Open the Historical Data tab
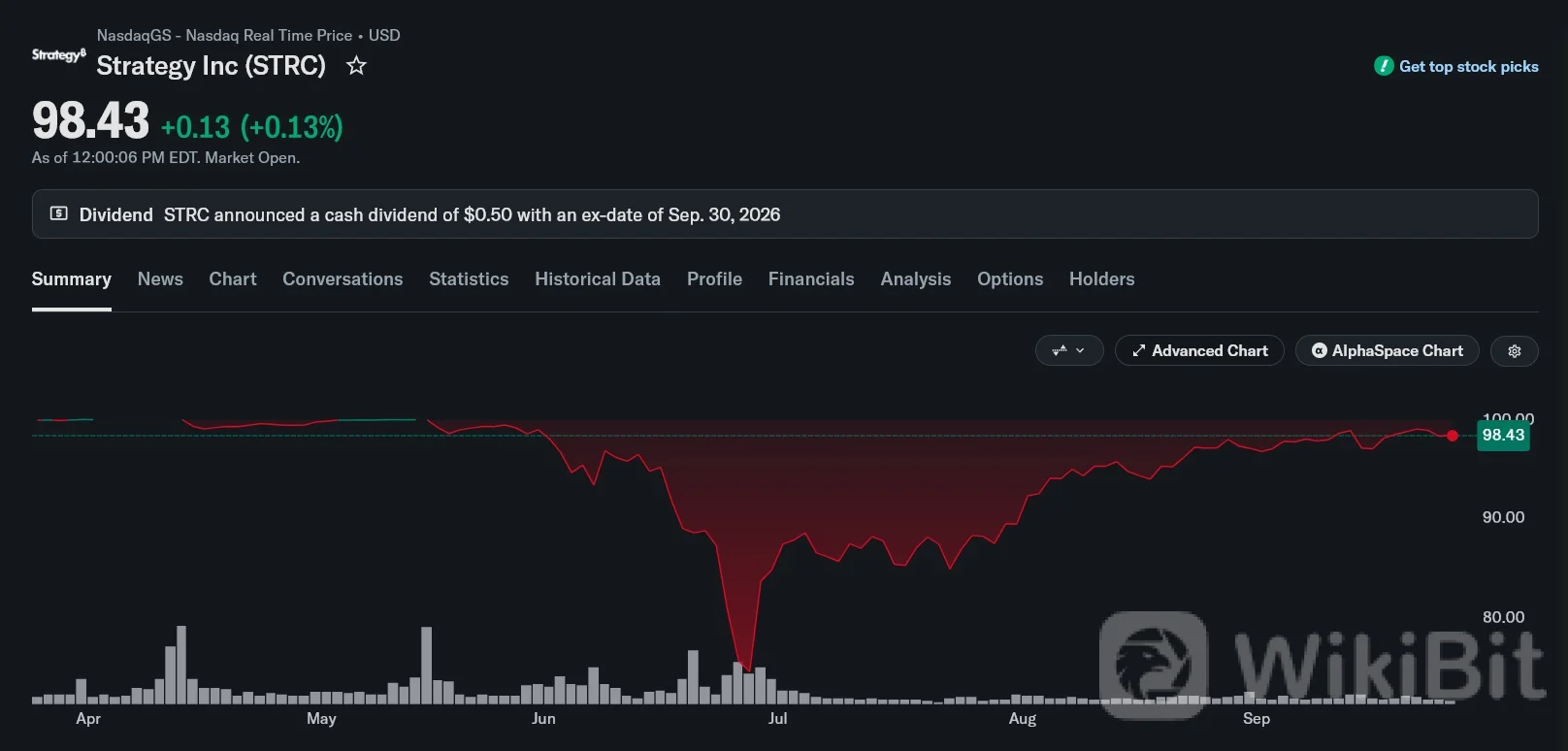The width and height of the screenshot is (1568, 751). pyautogui.click(x=598, y=279)
